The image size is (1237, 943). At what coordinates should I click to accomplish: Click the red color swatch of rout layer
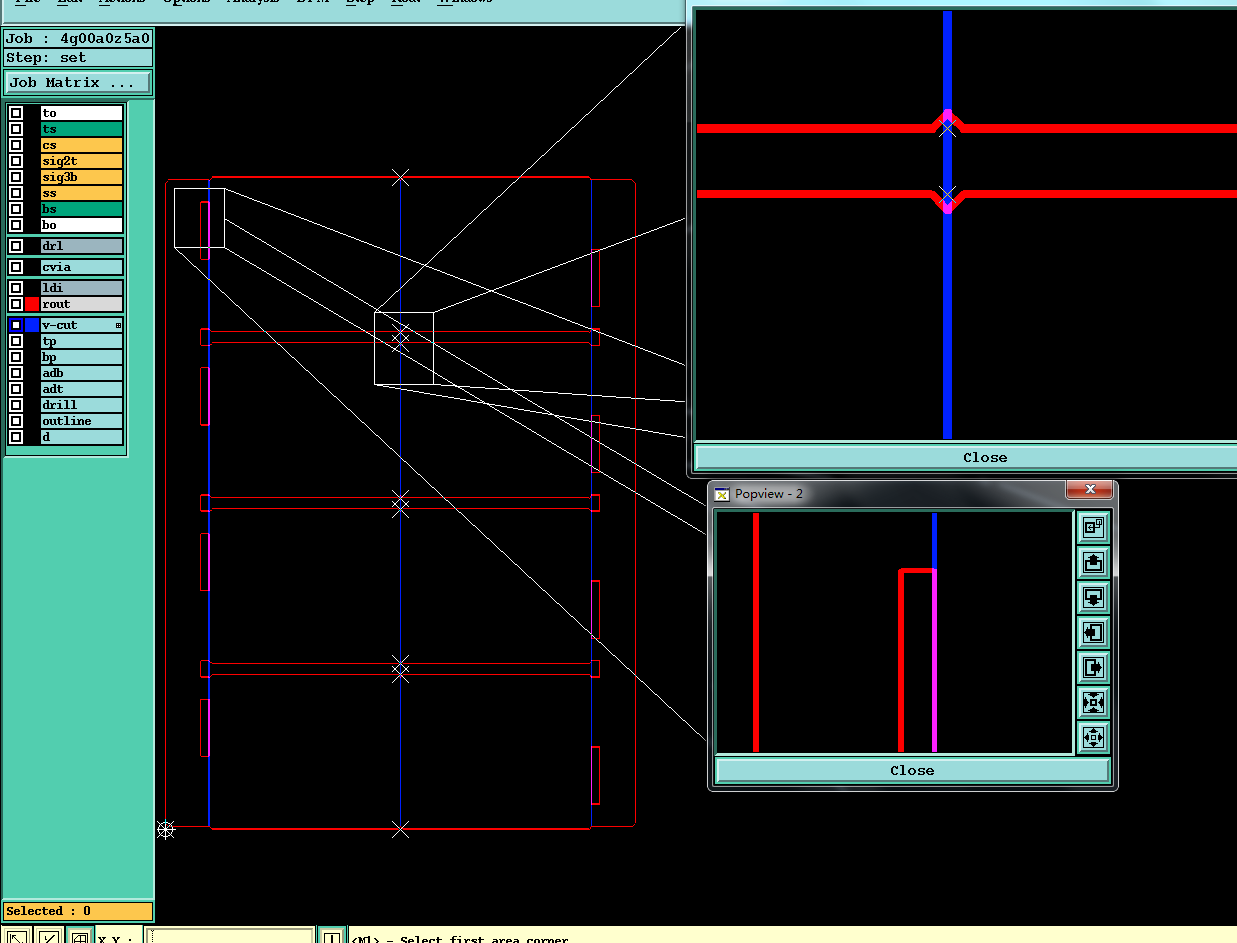[32, 304]
